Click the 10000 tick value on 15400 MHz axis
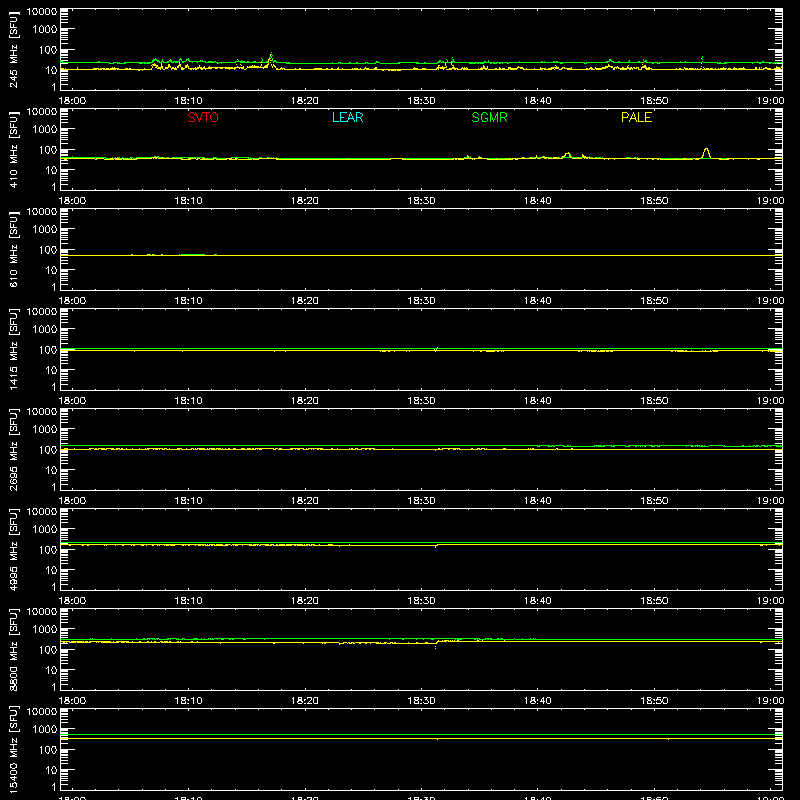The height and width of the screenshot is (800, 800). (x=42, y=712)
